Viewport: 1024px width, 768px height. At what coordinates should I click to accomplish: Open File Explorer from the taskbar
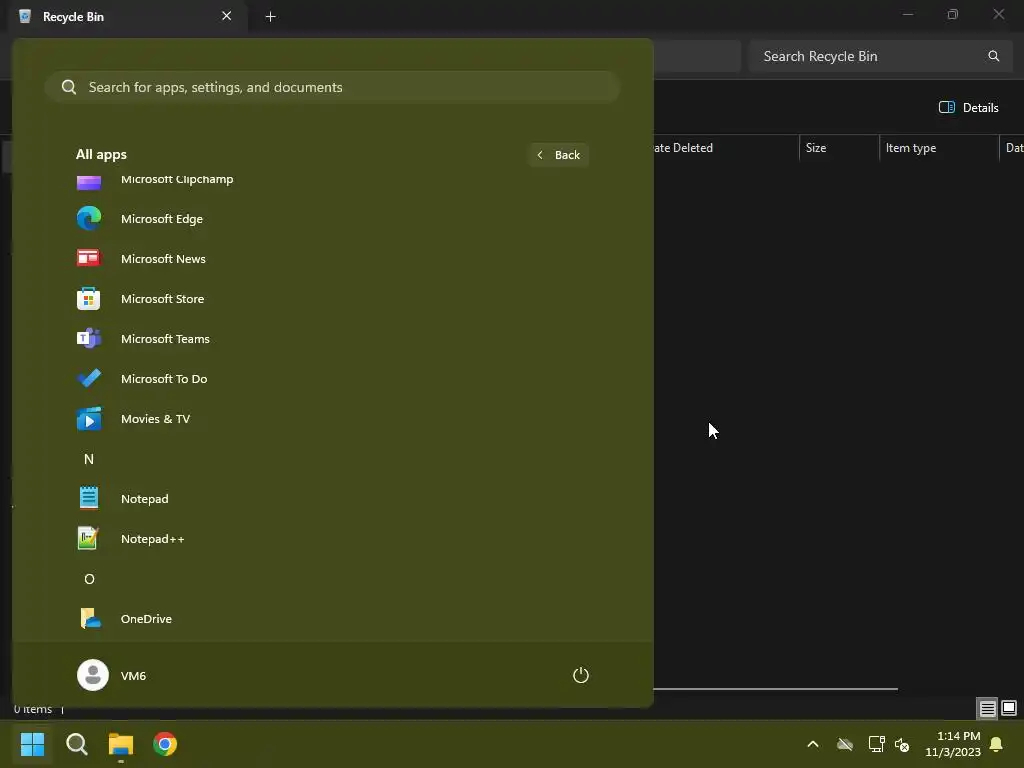(121, 744)
